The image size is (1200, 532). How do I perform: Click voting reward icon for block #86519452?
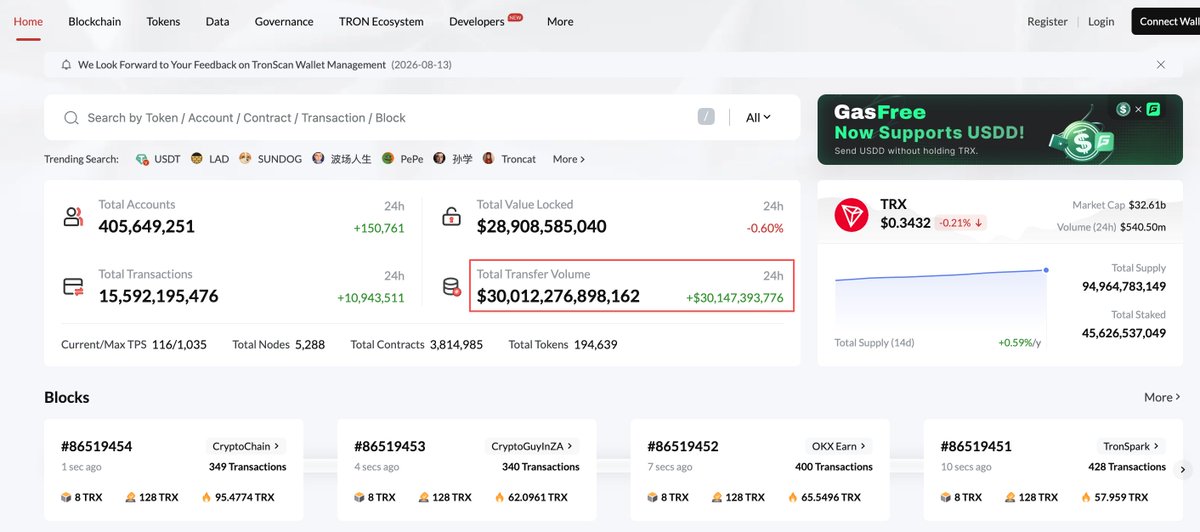(x=717, y=497)
